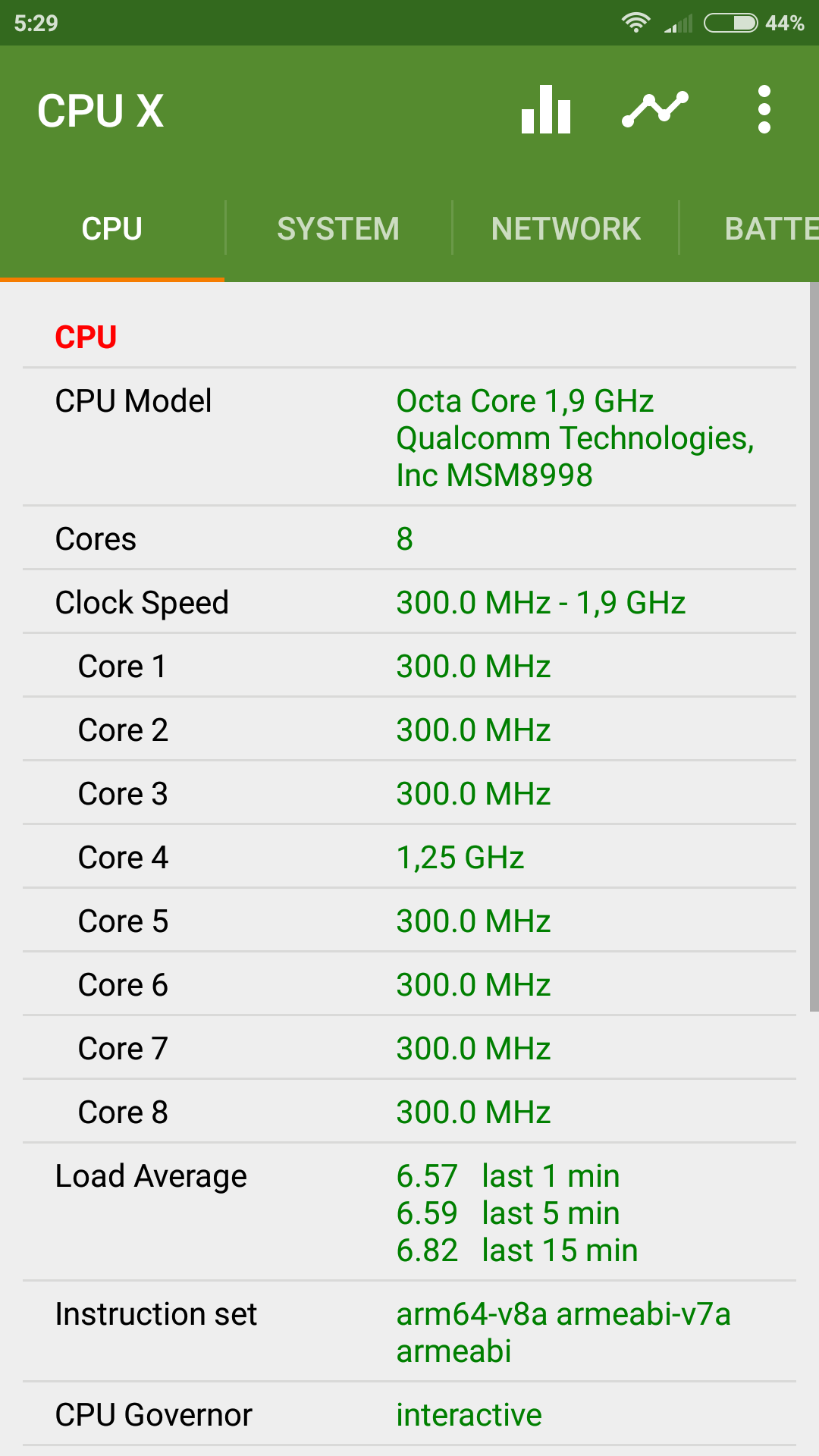Tap the Wi-Fi status icon
Image resolution: width=819 pixels, height=1456 pixels.
point(635,23)
